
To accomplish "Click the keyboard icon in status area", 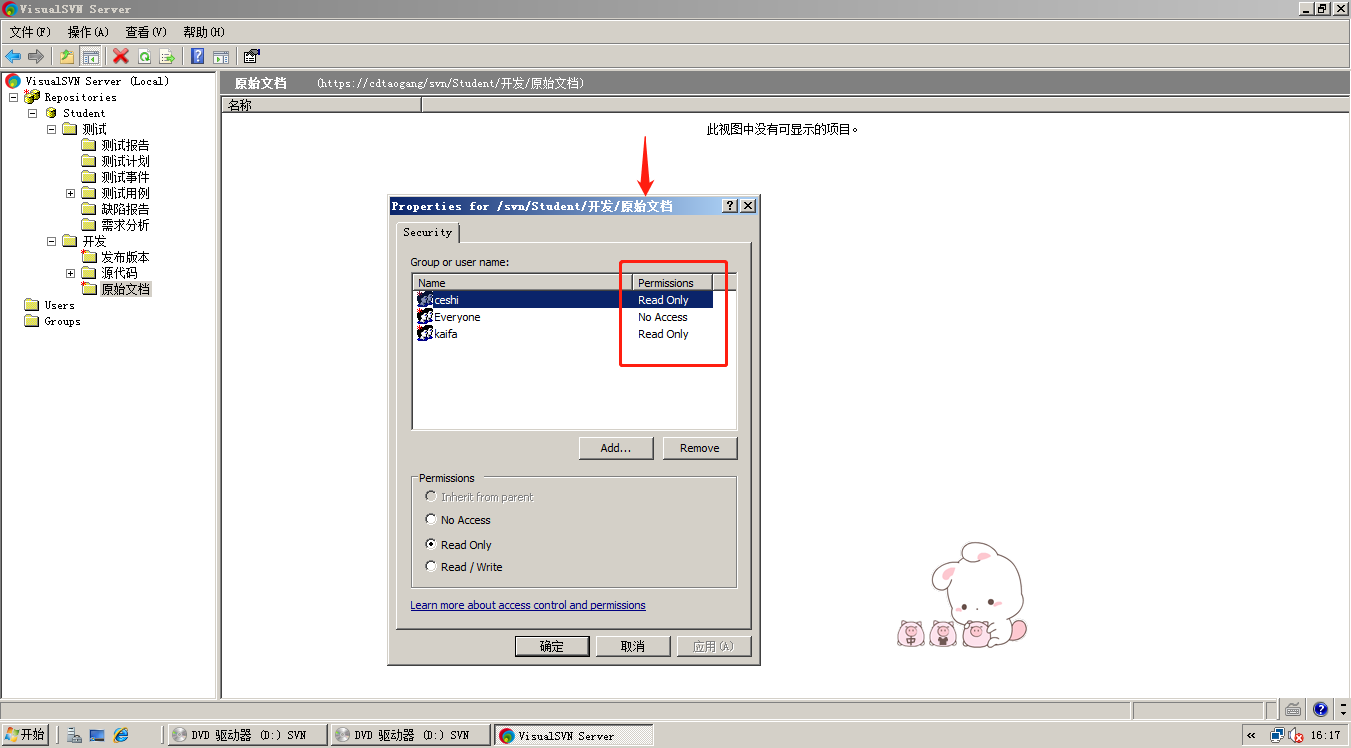I will pyautogui.click(x=1293, y=709).
